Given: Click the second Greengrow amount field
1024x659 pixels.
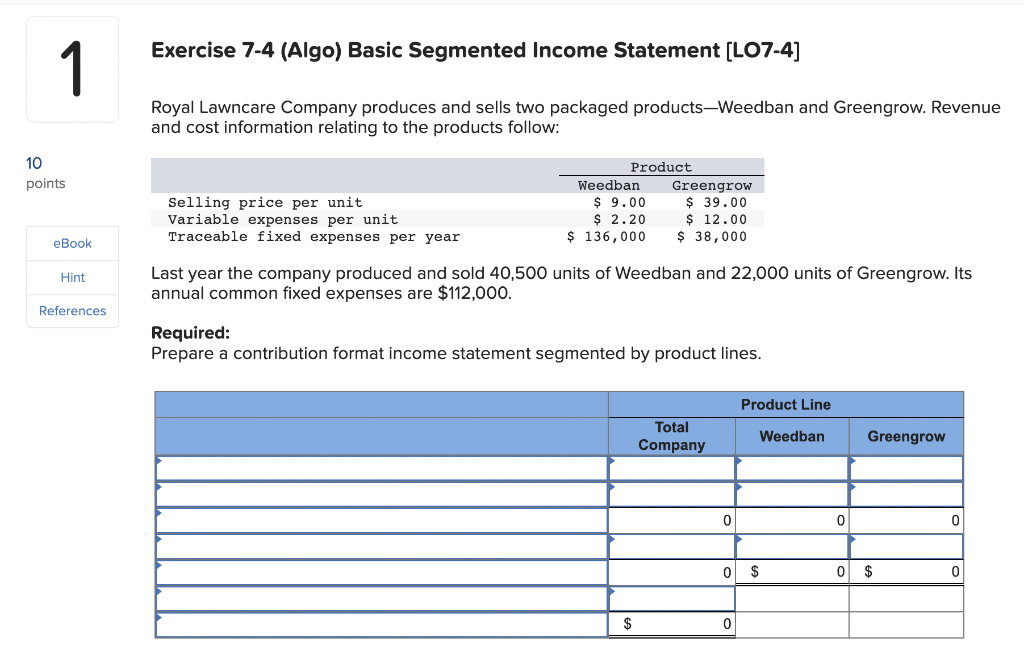Looking at the screenshot, I should pos(906,494).
